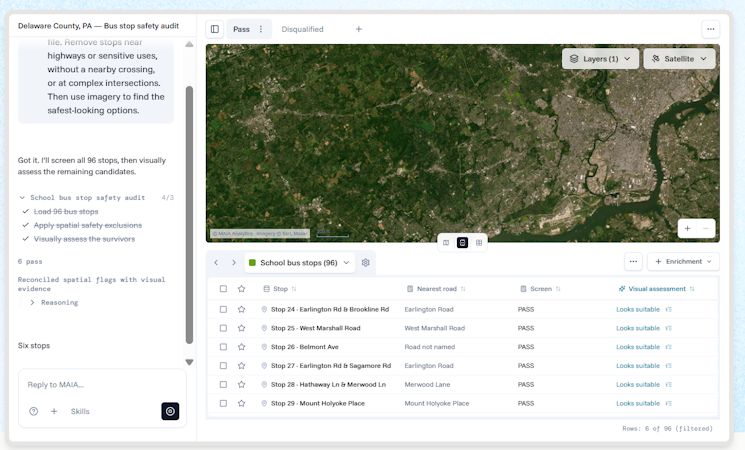Tick the checkbox for Stop 29 row
Image resolution: width=745 pixels, height=450 pixels.
pos(223,403)
